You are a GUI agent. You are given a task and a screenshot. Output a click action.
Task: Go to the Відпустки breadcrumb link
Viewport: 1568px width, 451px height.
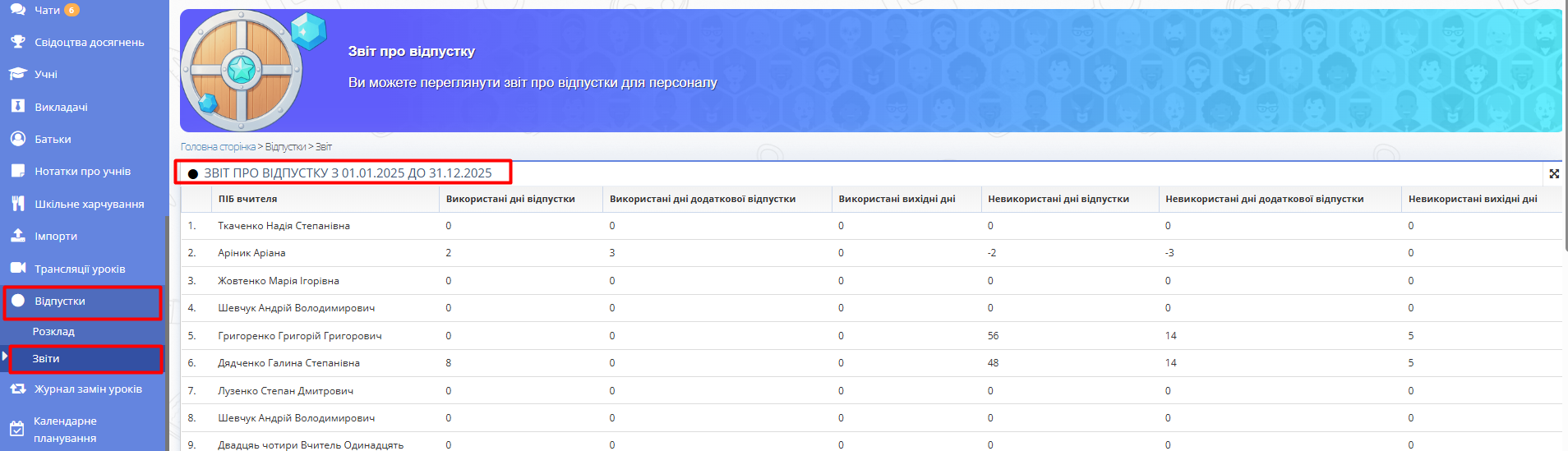285,147
